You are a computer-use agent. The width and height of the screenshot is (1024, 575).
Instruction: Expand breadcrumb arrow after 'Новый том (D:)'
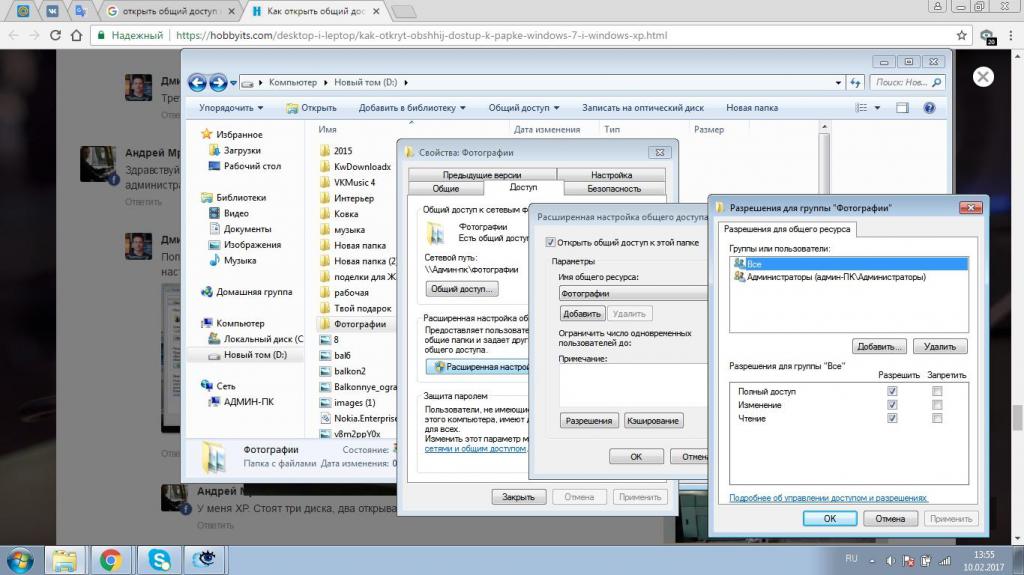(406, 82)
